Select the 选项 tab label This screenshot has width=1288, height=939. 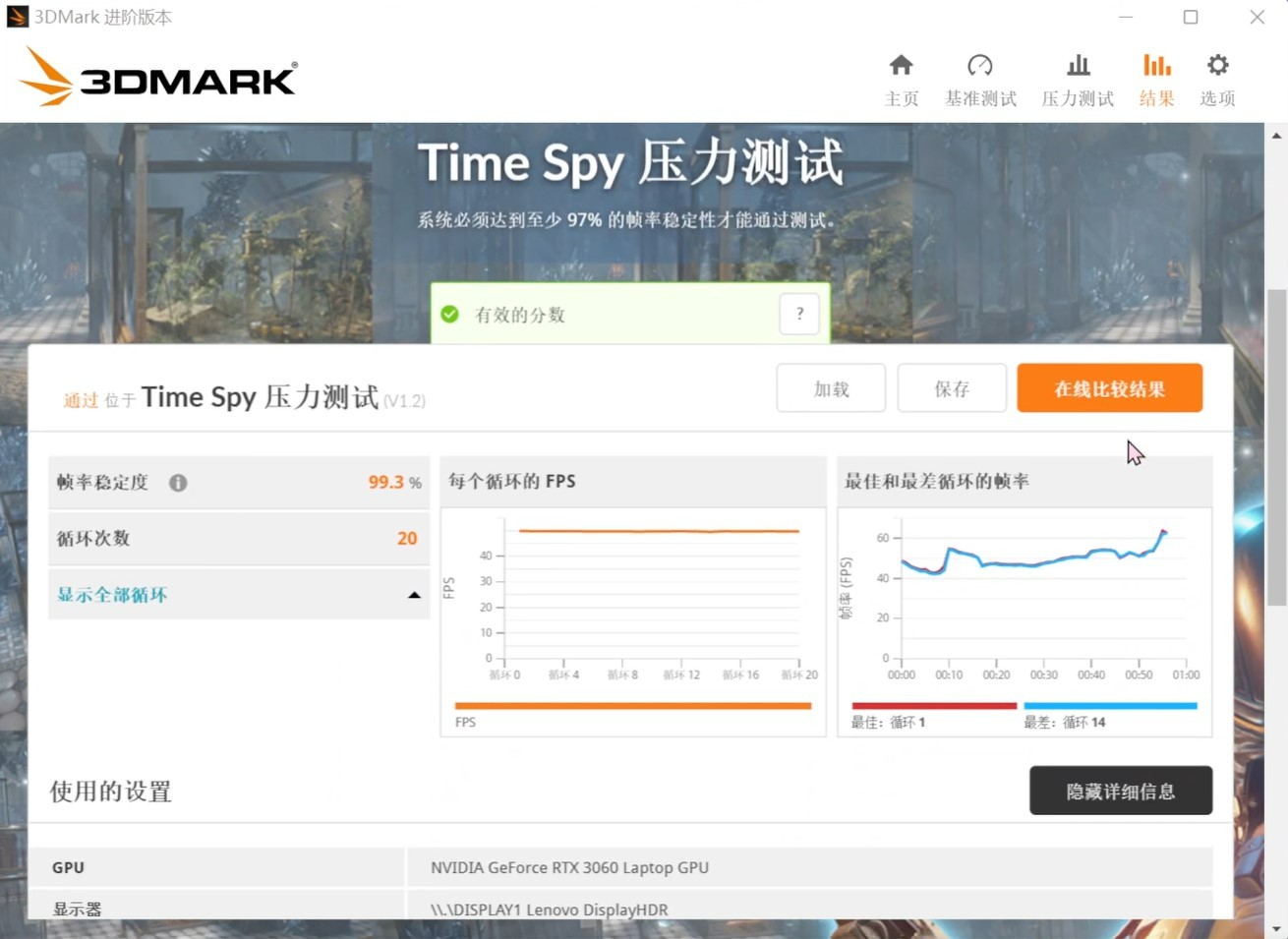1217,98
